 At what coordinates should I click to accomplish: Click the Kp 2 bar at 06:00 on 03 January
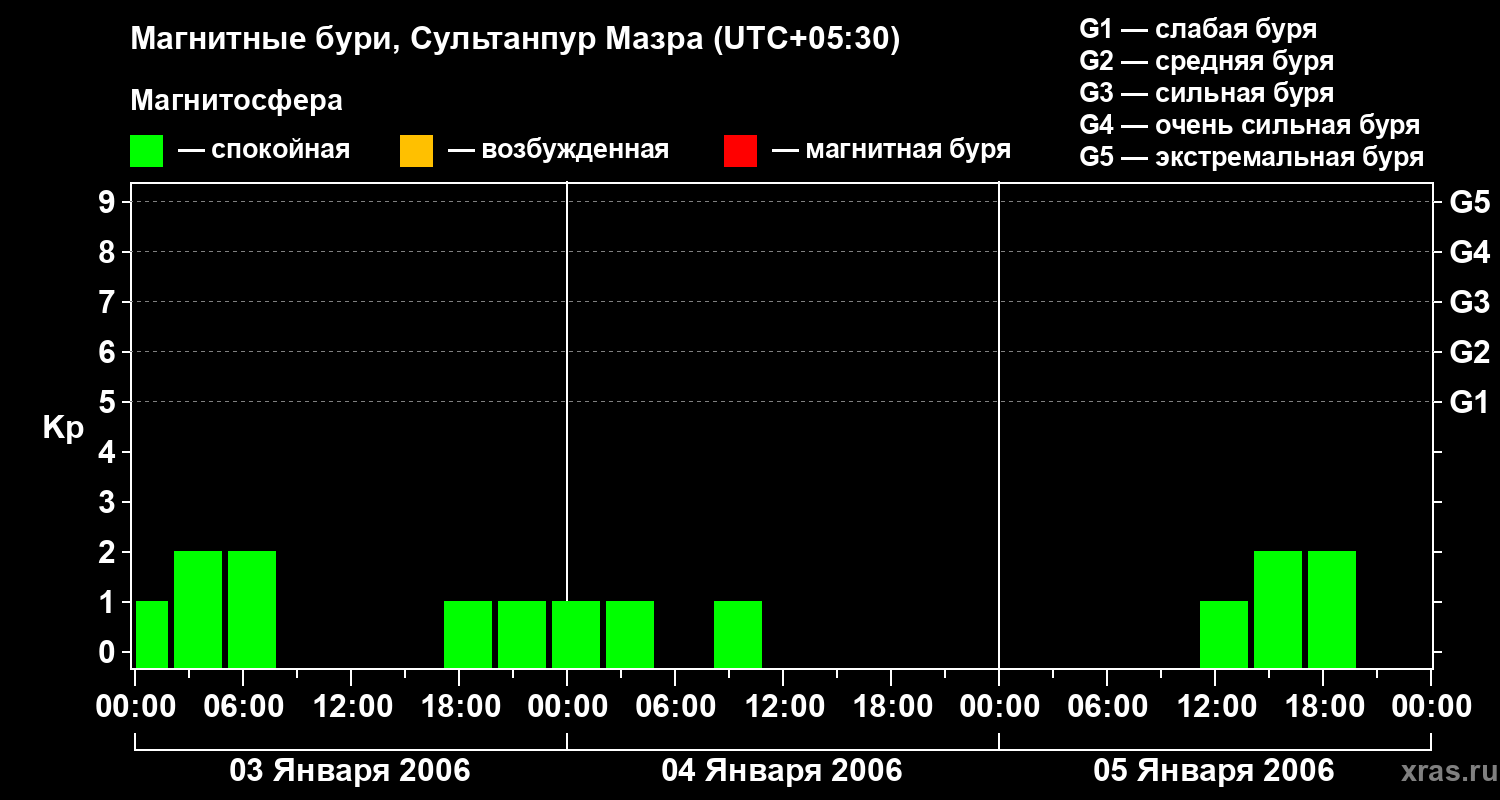252,609
